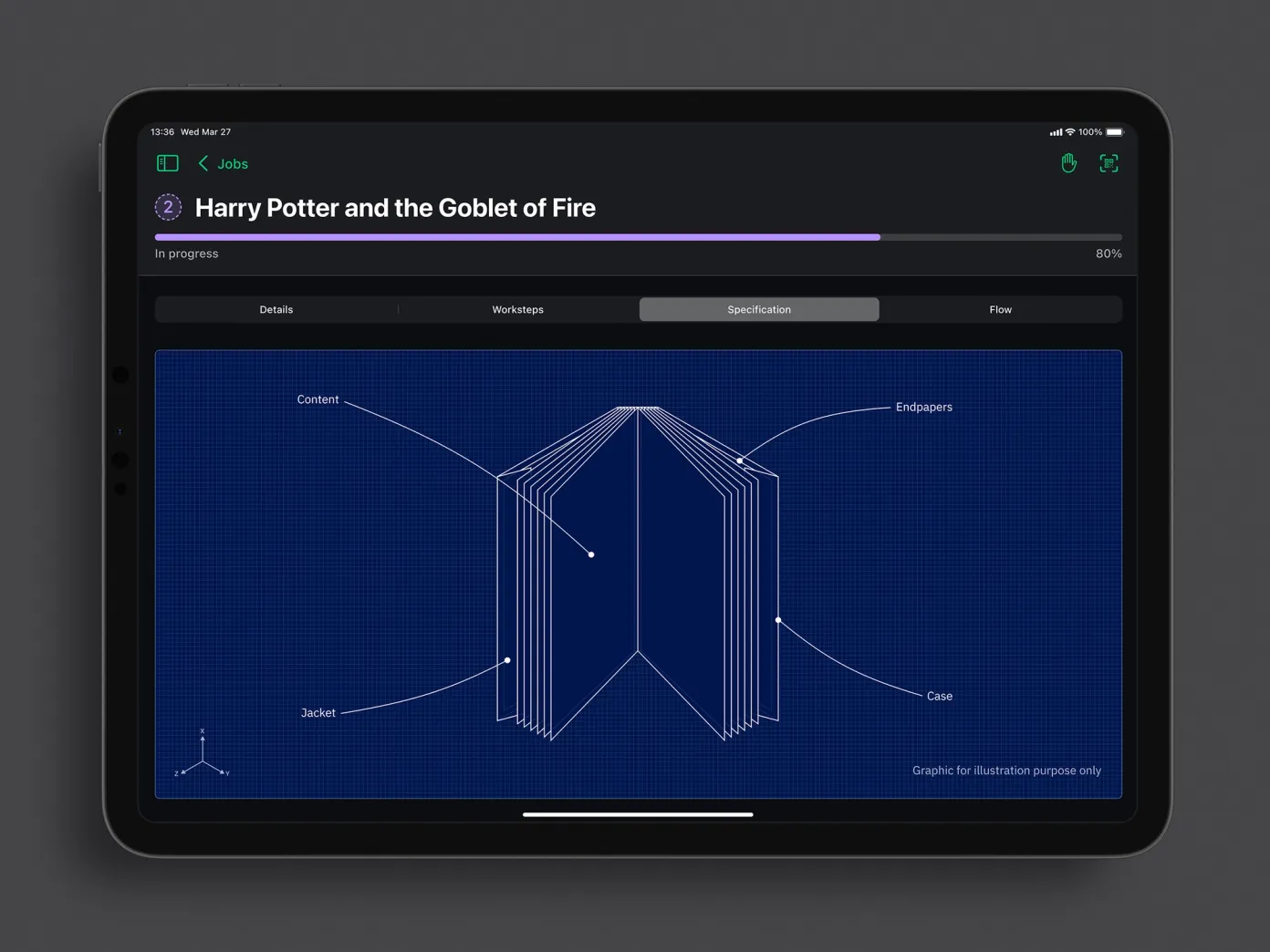Image resolution: width=1270 pixels, height=952 pixels.
Task: Click the job progress bar
Action: click(638, 237)
